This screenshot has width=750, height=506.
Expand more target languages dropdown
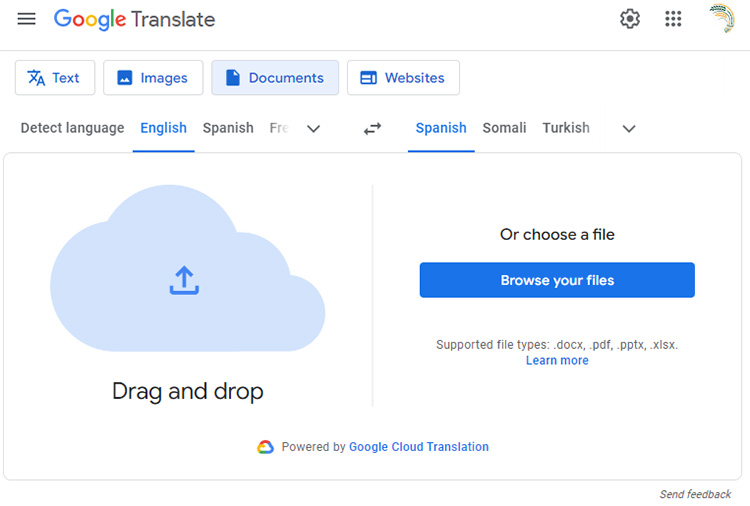point(629,129)
